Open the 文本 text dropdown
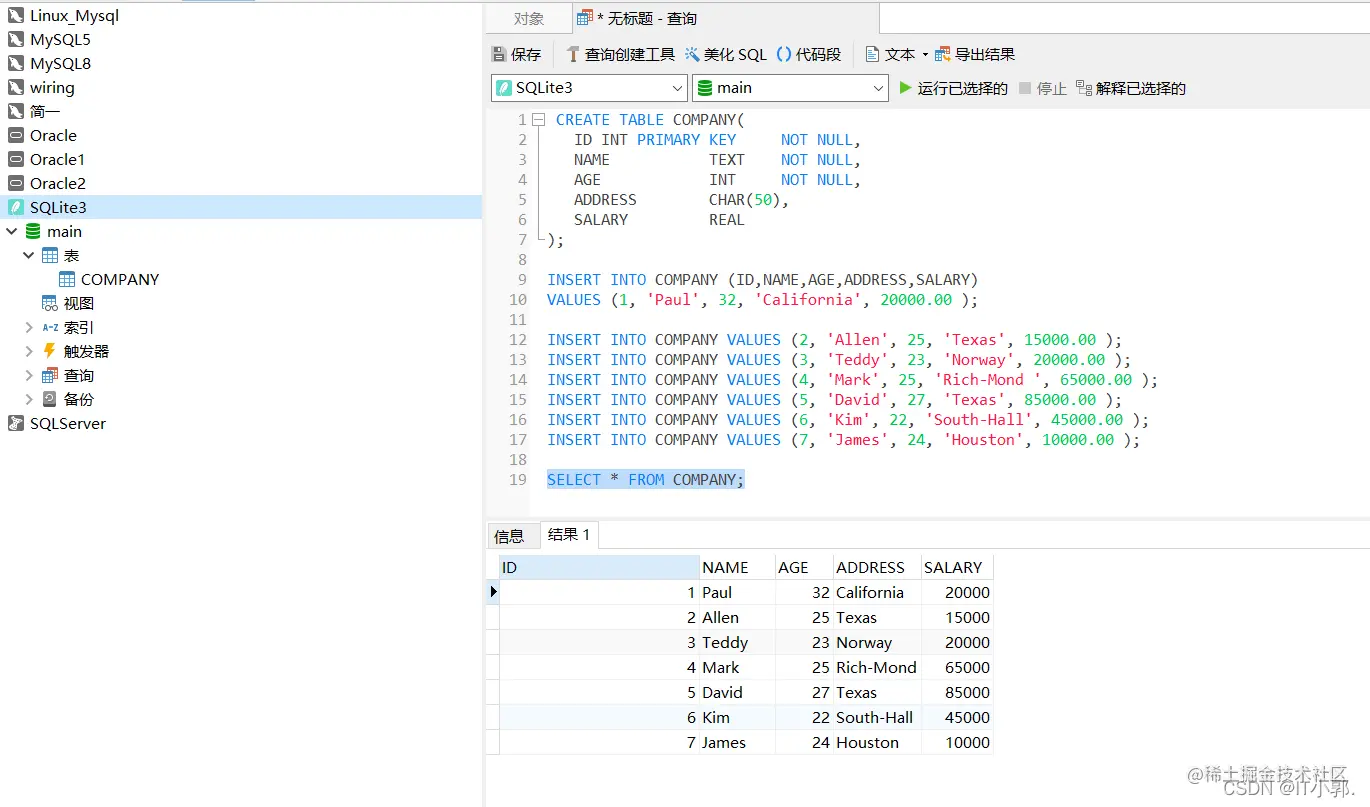1370x807 pixels. (897, 55)
